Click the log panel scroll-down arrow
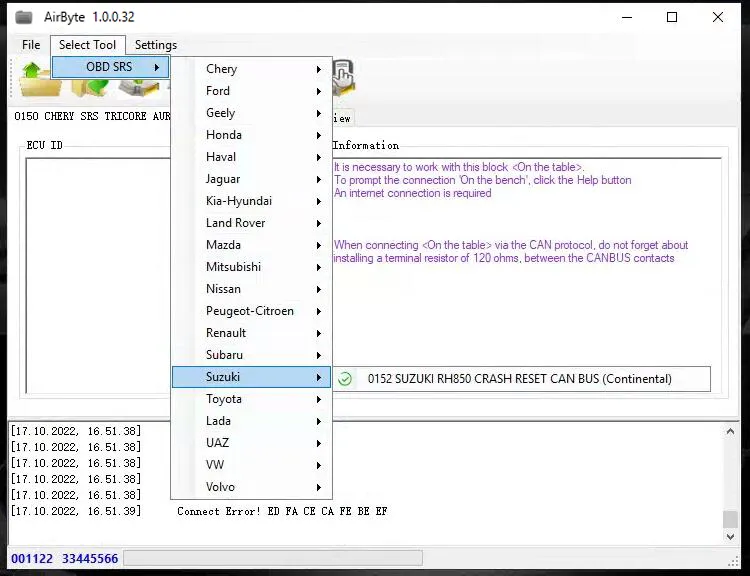This screenshot has height=576, width=750. [x=730, y=537]
